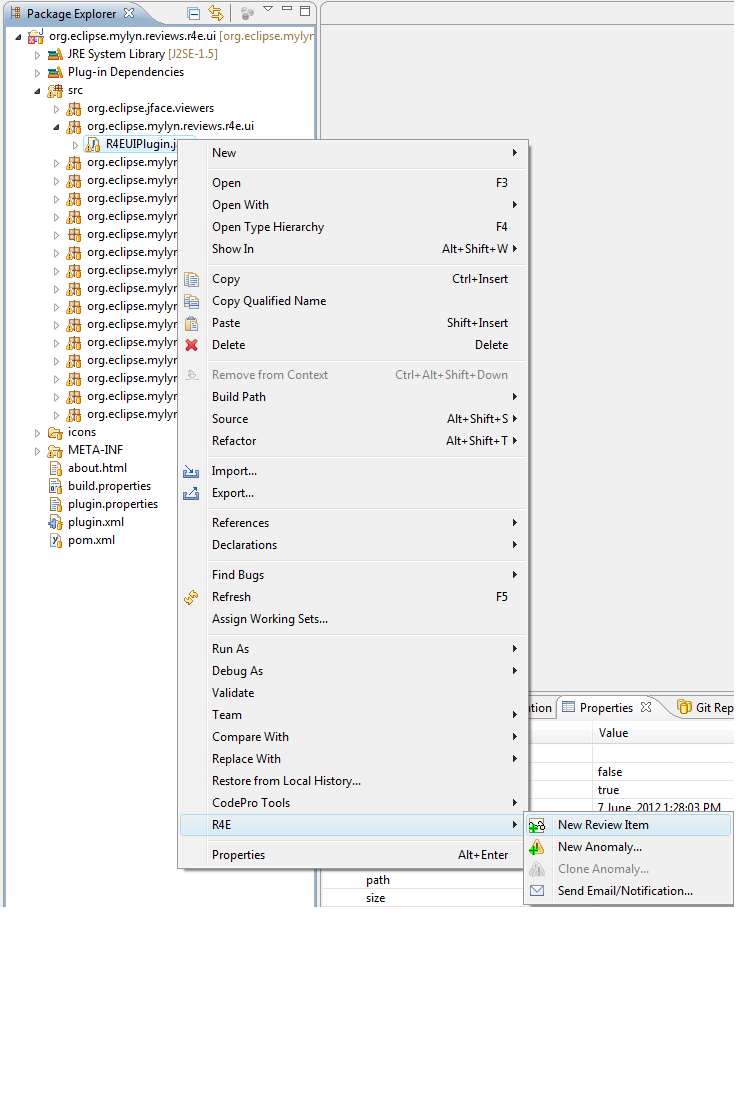Click the R4EUIPlugin java file icon
Image resolution: width=736 pixels, height=1115 pixels.
click(93, 144)
